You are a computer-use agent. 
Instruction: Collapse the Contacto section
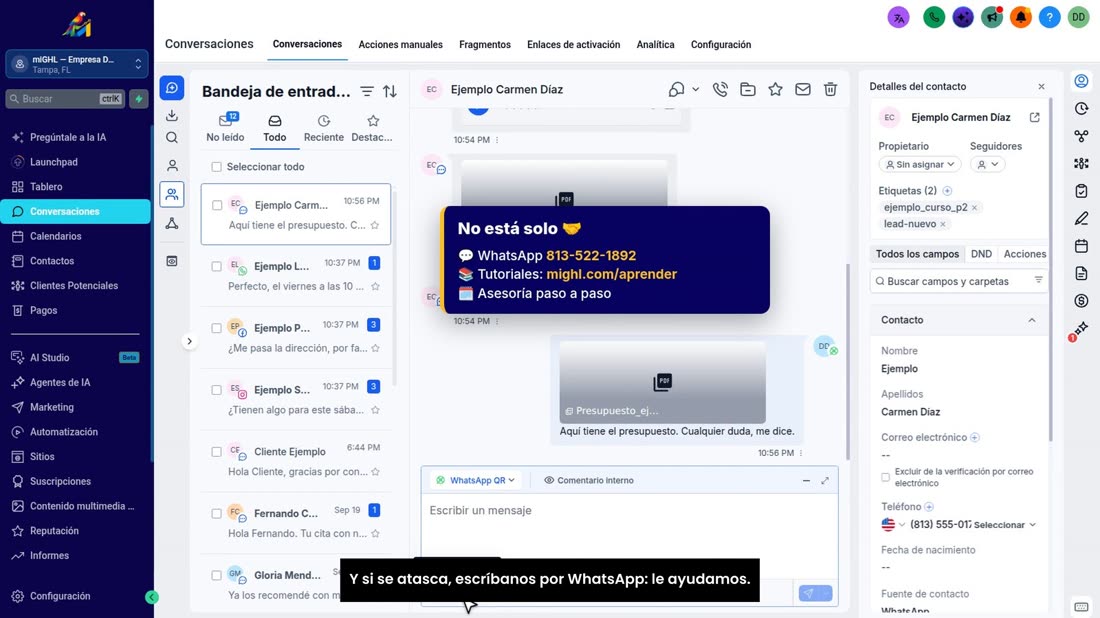(1032, 320)
